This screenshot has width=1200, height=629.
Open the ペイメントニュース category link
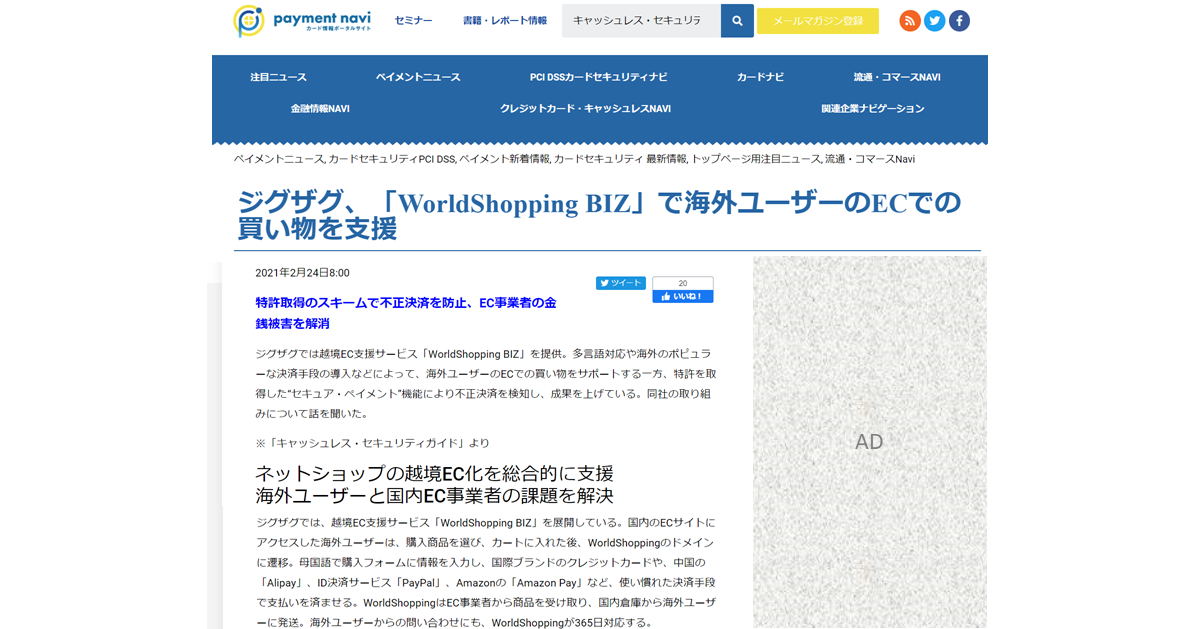pos(279,159)
